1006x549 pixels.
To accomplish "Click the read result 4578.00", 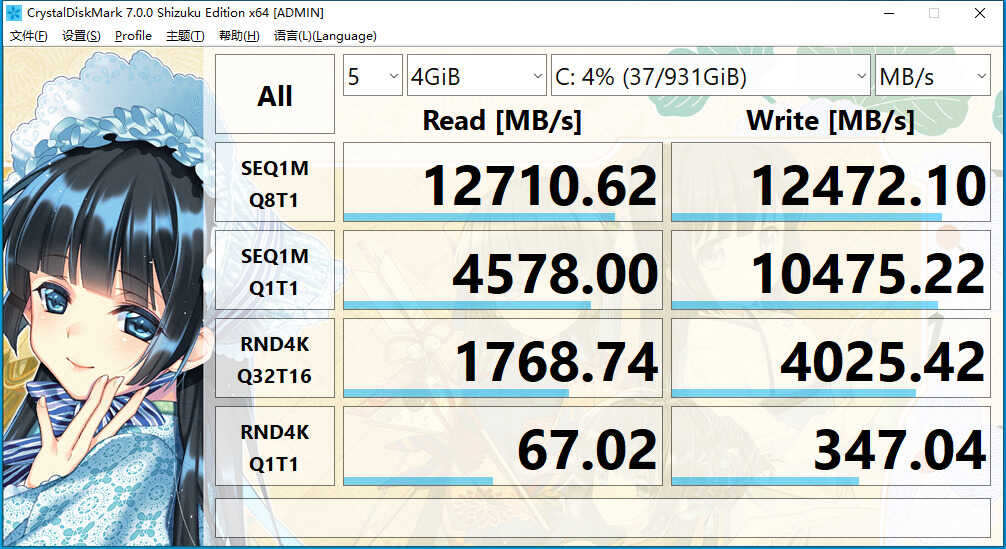I will 503,270.
